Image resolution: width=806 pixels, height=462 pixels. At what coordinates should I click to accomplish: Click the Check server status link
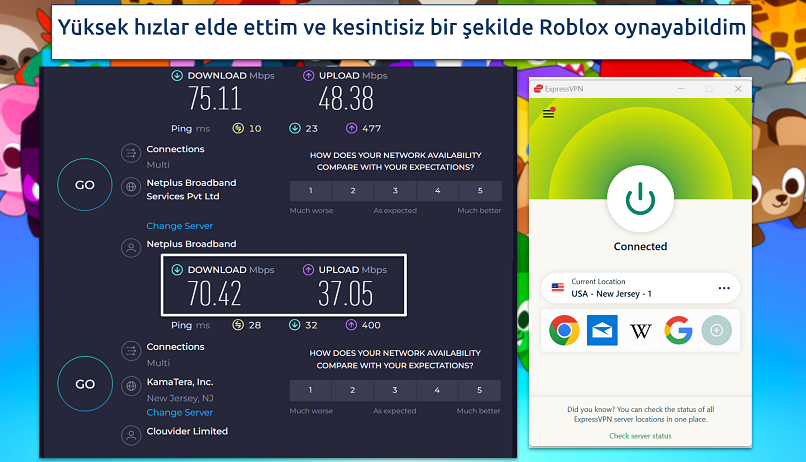640,436
